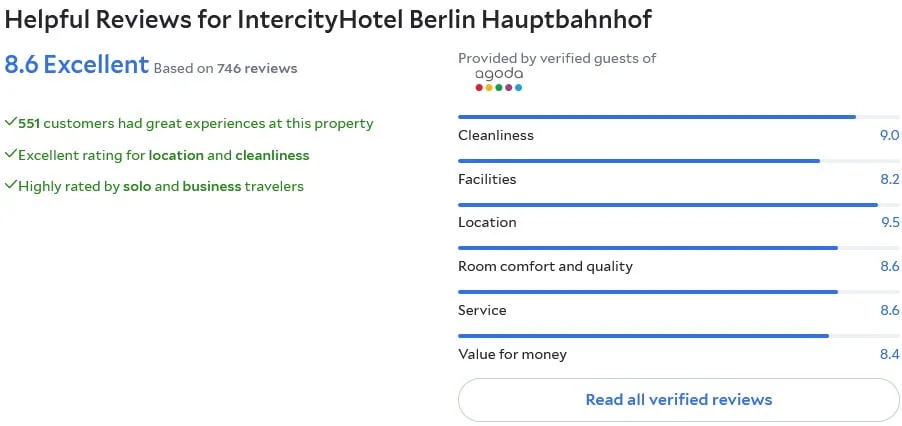Click the Room comfort and quality bar
Screen dimensions: 902x426
678,248
